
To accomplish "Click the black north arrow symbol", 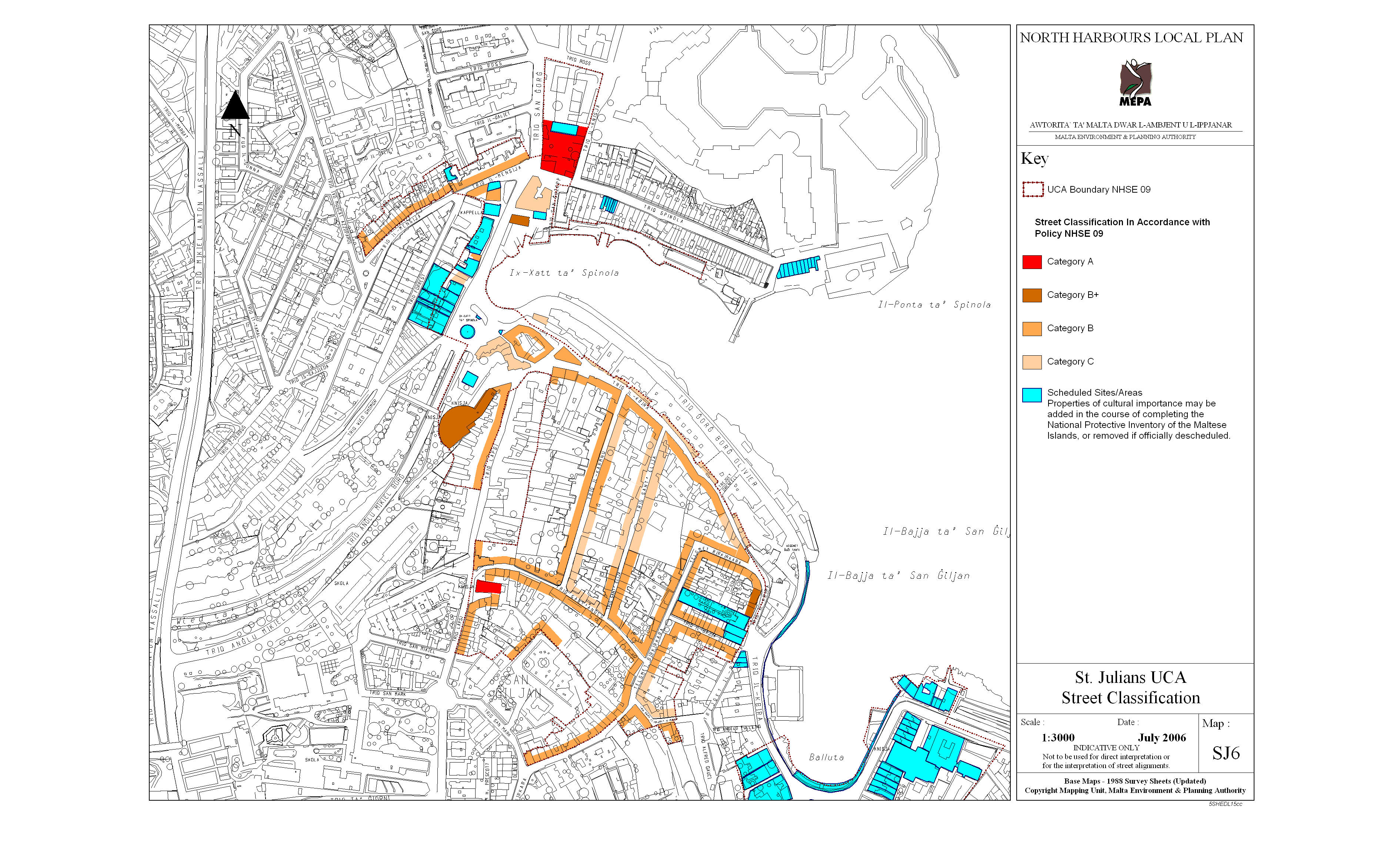I will [235, 106].
